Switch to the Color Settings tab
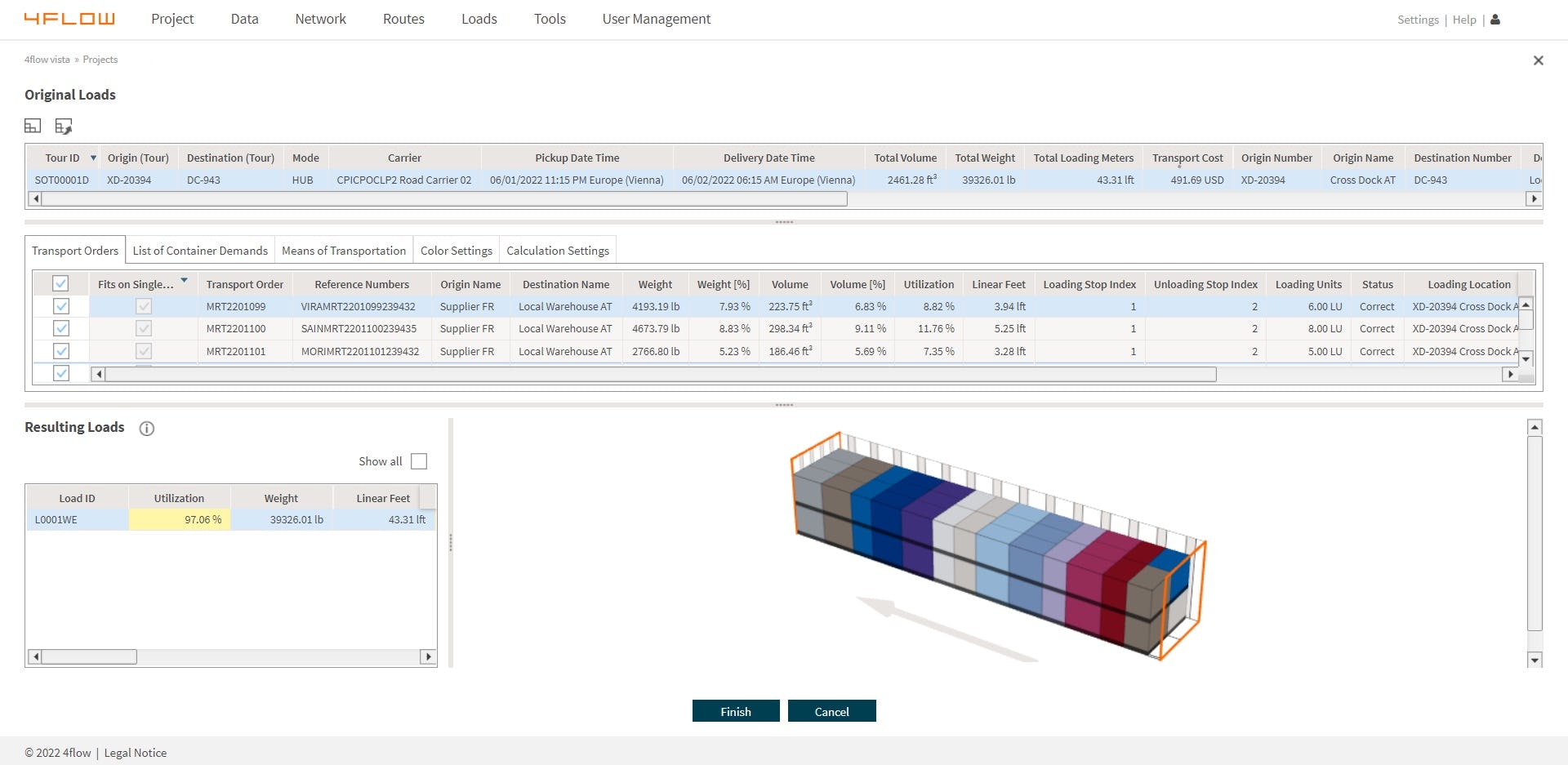 (x=456, y=250)
